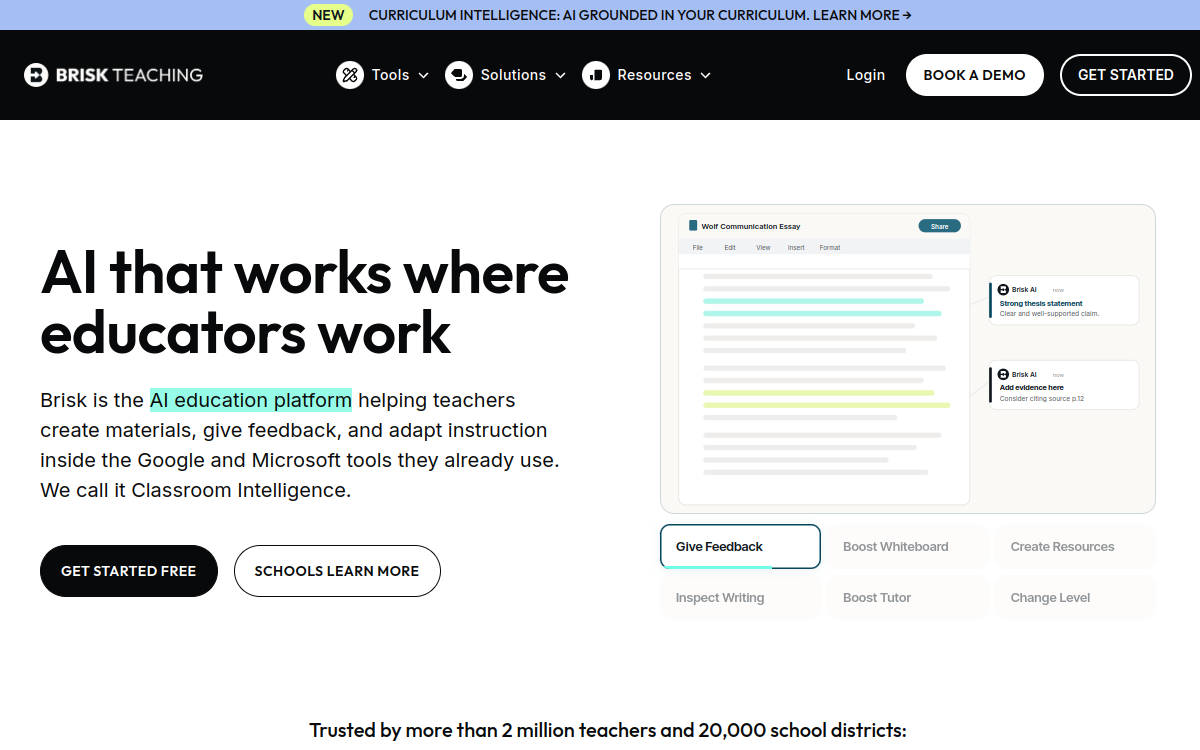1200x750 pixels.
Task: Click the Give Feedback progress bar
Action: point(717,567)
